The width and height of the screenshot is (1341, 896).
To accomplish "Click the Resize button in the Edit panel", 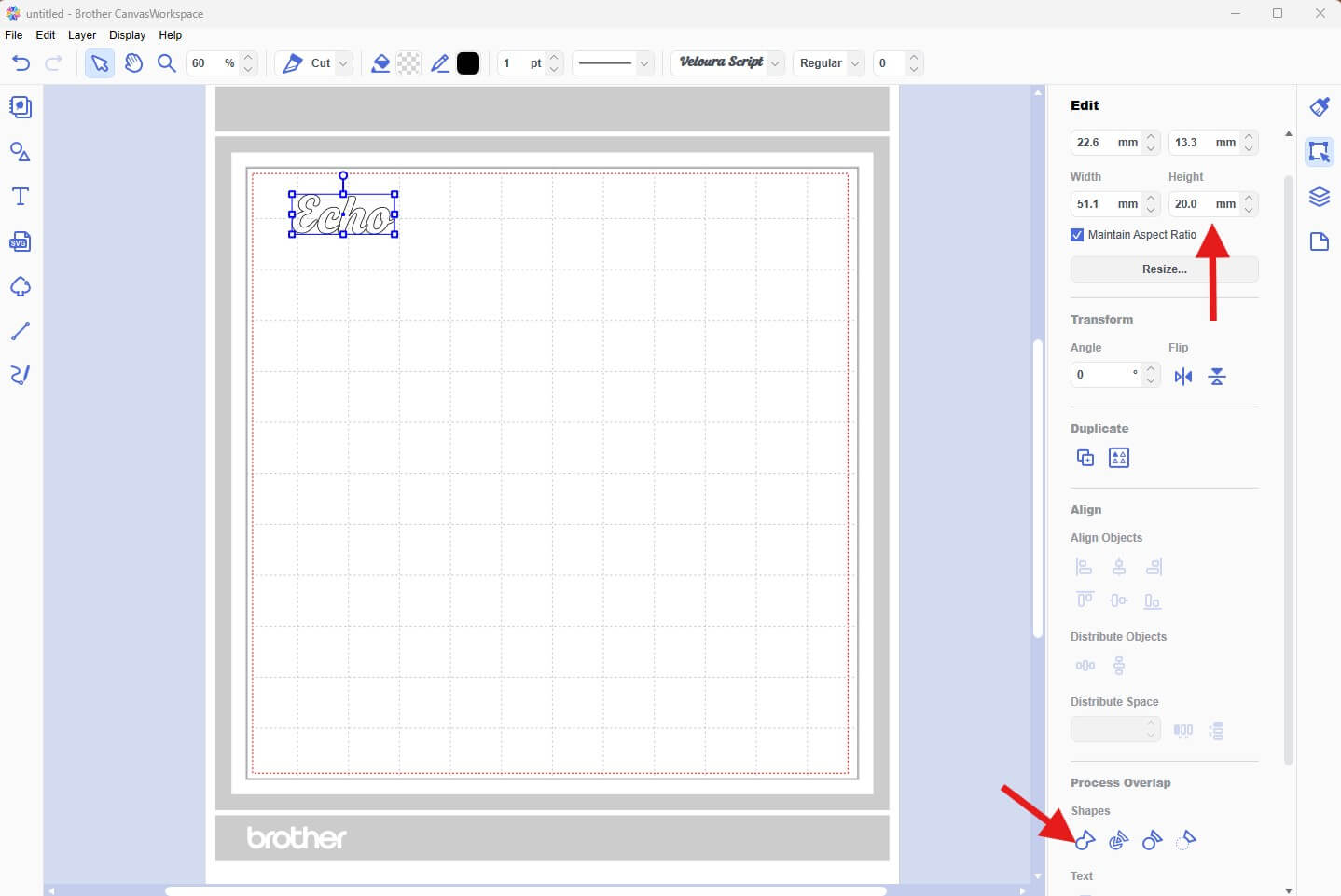I will 1163,269.
